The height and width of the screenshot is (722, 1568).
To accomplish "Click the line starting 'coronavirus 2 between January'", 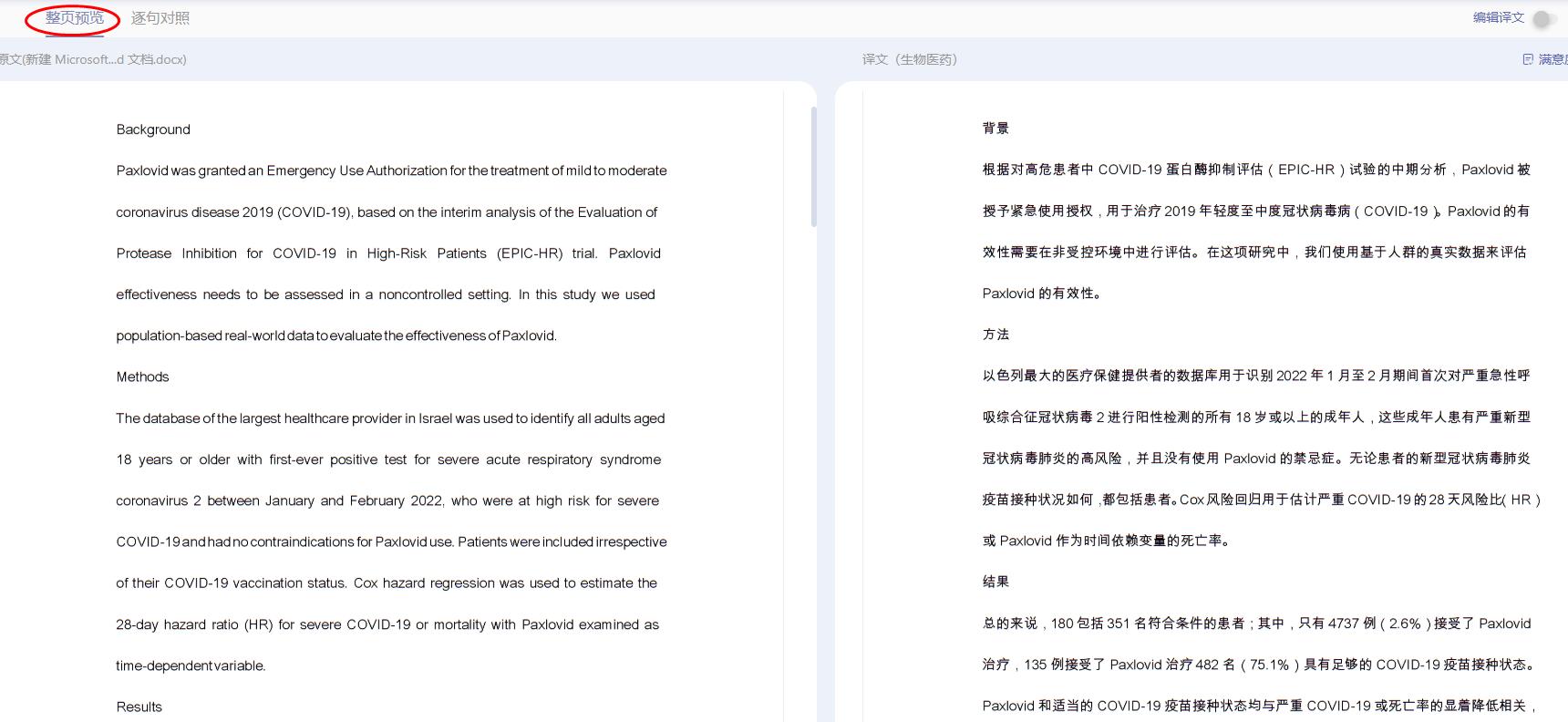I will point(387,500).
